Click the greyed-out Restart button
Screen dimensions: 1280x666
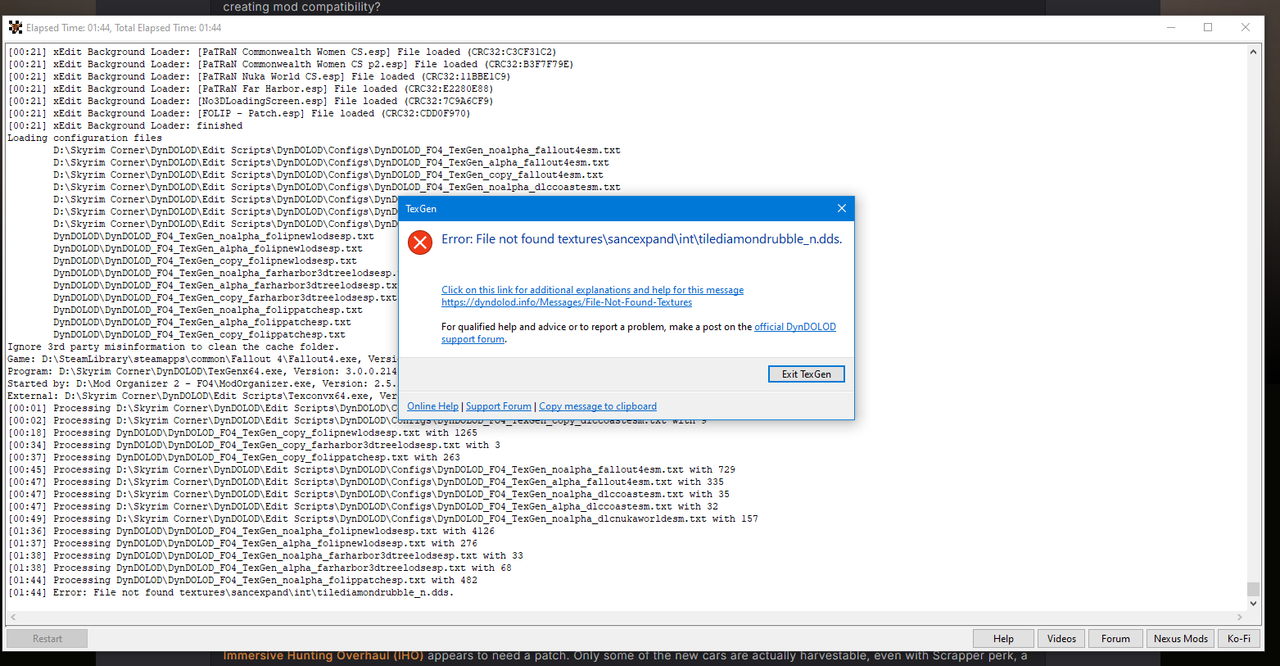click(x=47, y=638)
